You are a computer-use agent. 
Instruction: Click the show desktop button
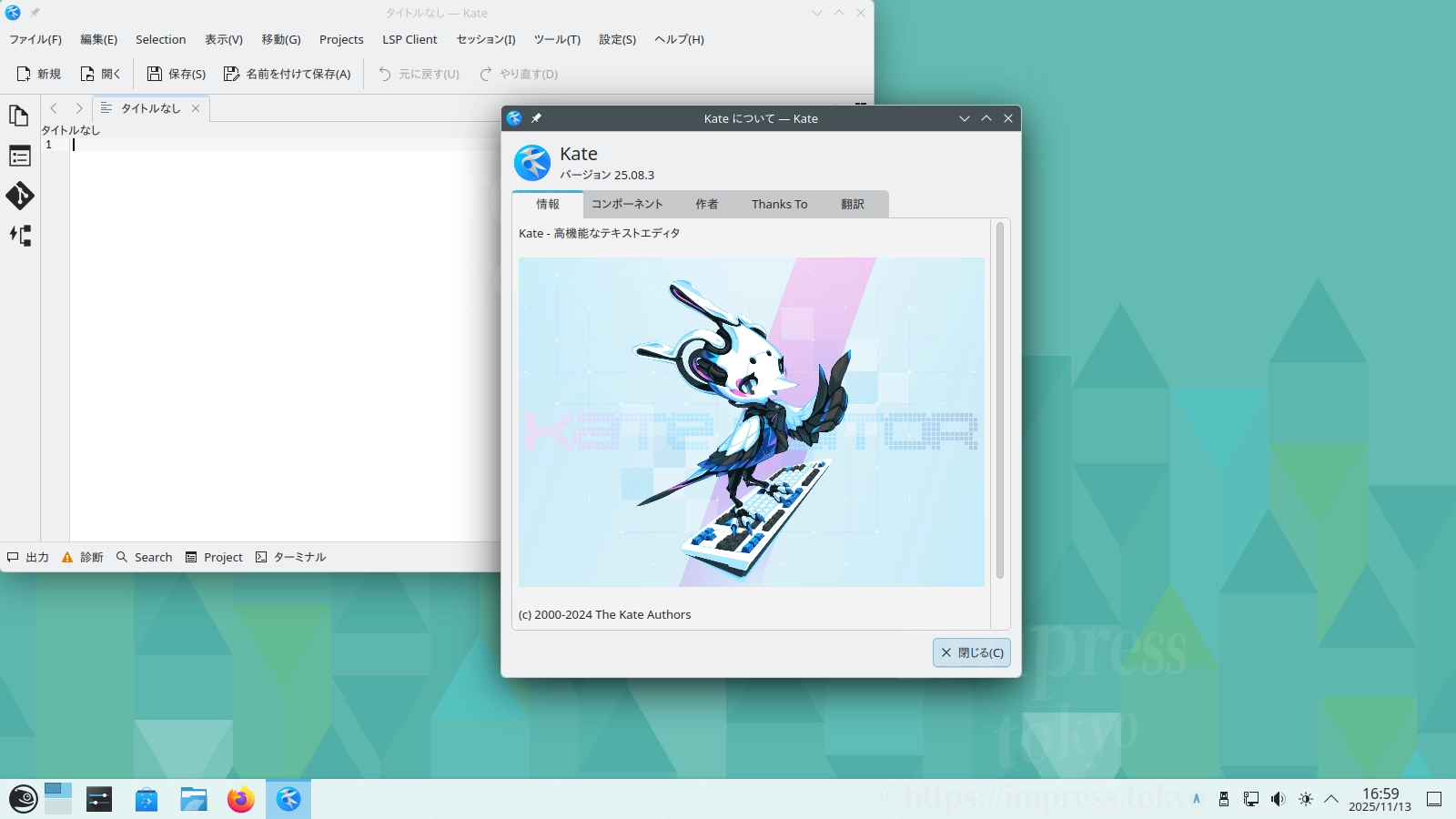(x=1434, y=799)
